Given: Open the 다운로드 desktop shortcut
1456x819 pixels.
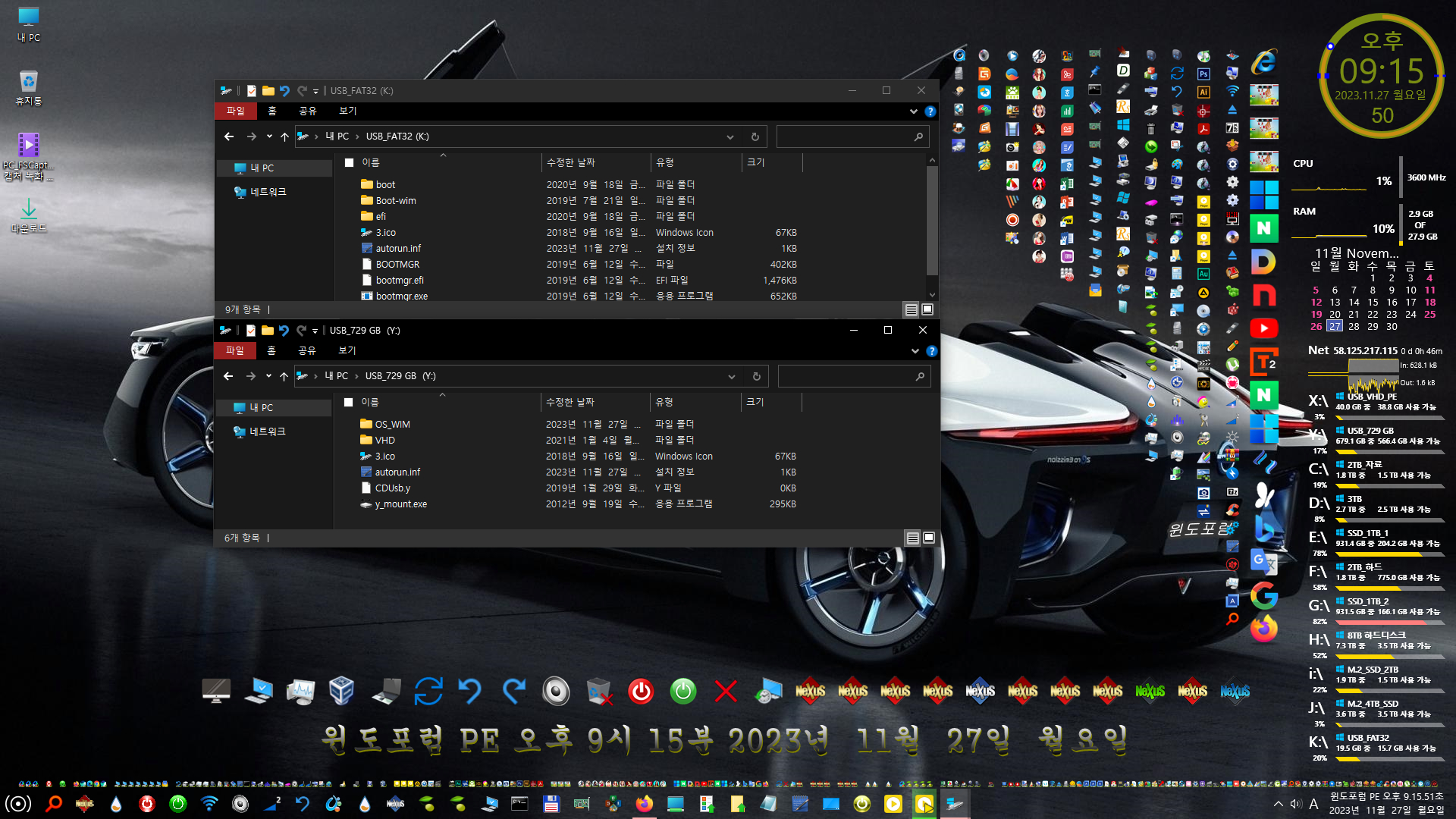Looking at the screenshot, I should 29,215.
